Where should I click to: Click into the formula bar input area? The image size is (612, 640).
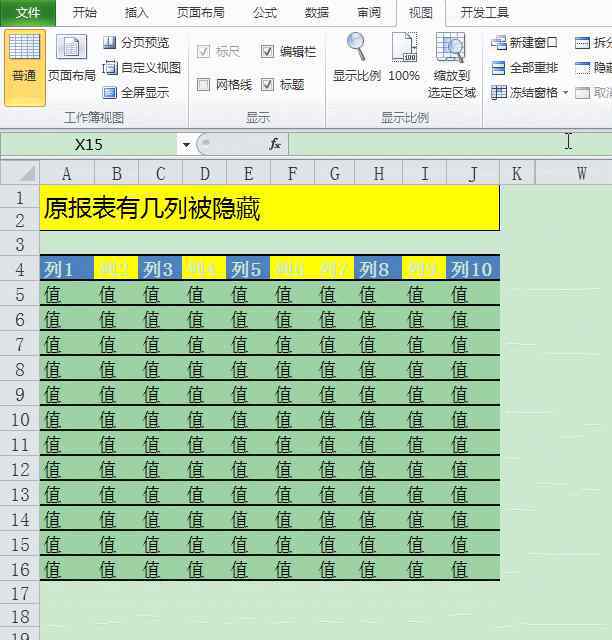449,144
